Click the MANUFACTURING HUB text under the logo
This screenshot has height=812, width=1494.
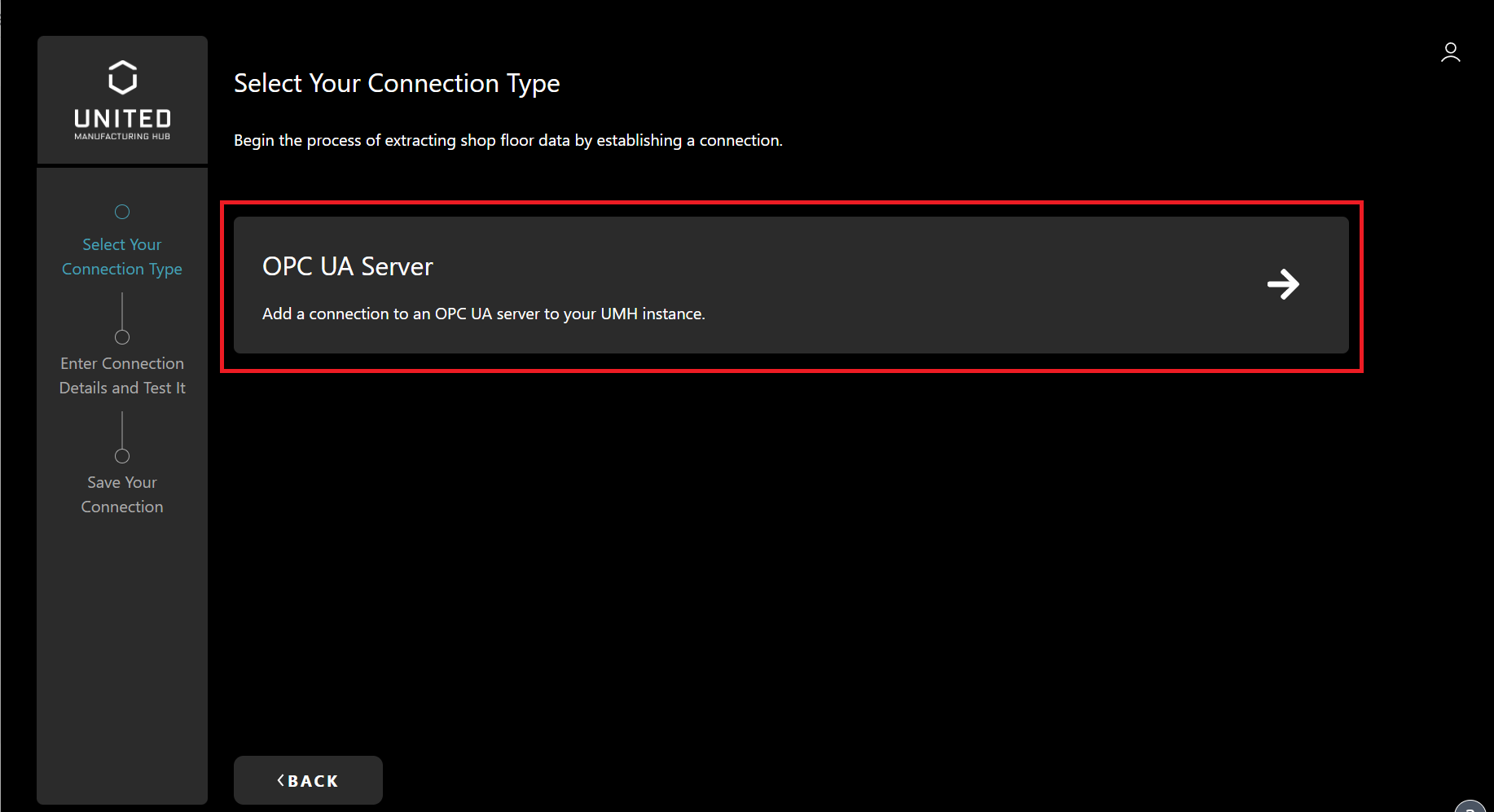[x=122, y=137]
